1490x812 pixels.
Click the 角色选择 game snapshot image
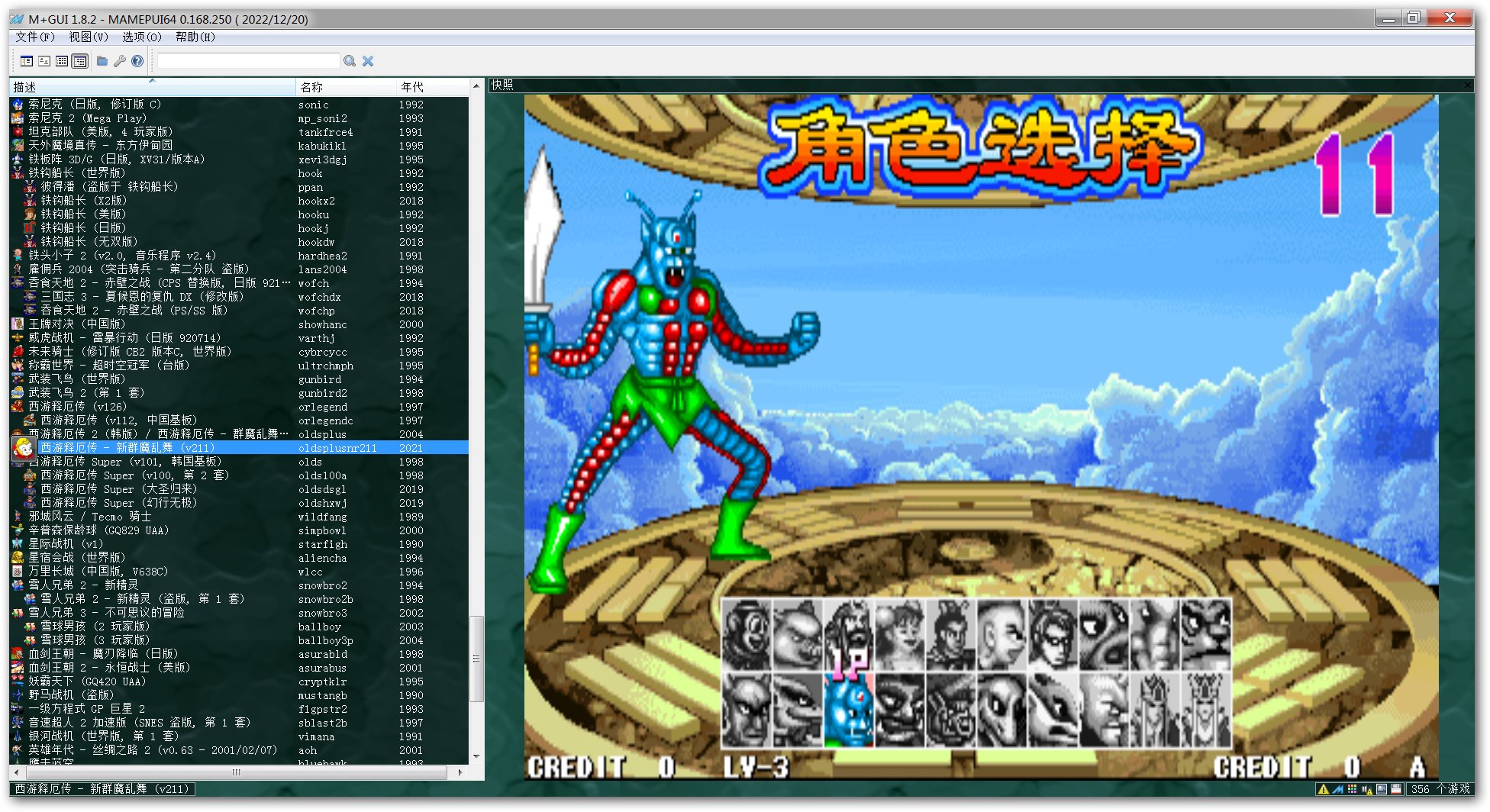click(x=982, y=437)
